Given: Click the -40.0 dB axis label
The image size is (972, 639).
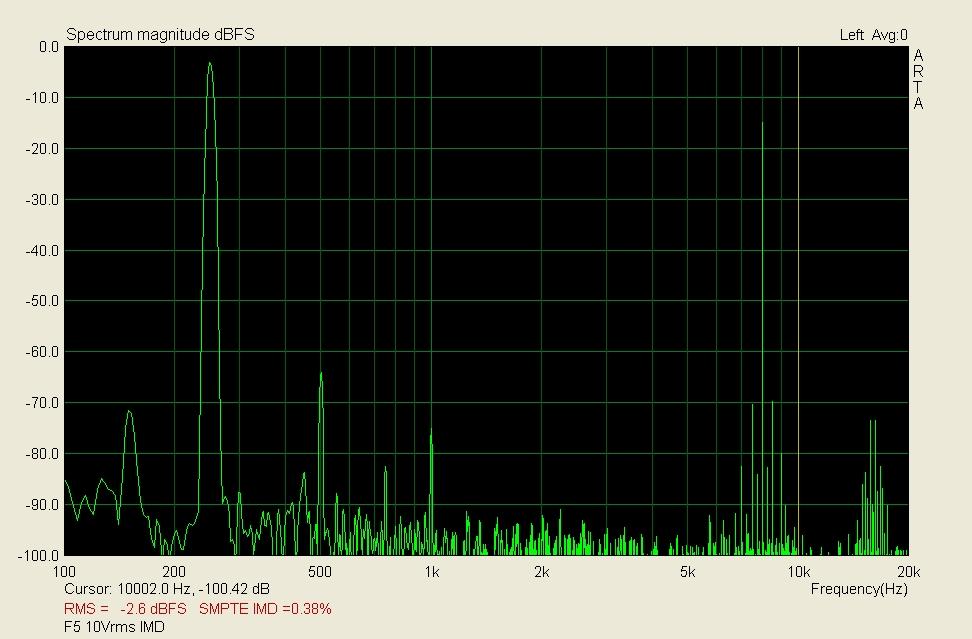Looking at the screenshot, I should pos(42,251).
